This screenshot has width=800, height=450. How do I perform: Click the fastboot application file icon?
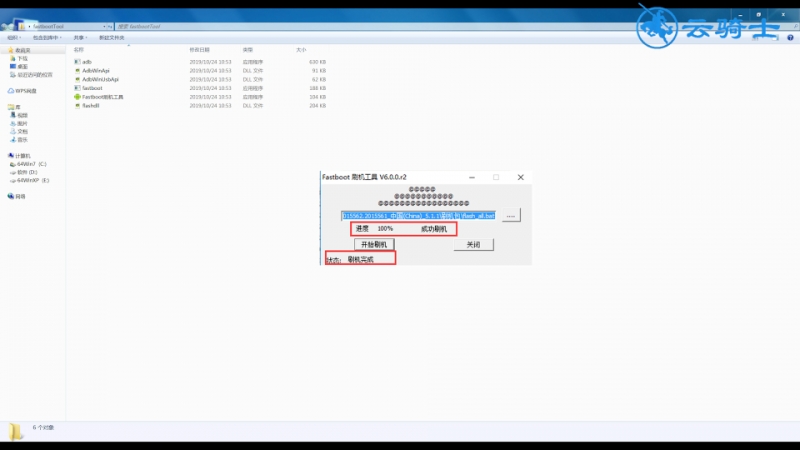[x=77, y=88]
